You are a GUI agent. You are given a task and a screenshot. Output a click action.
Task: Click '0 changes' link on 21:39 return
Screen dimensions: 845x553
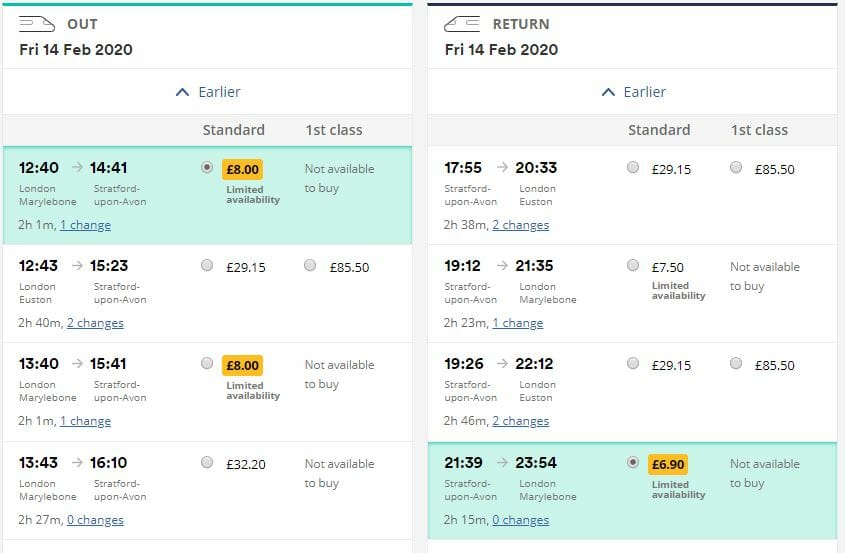click(521, 520)
